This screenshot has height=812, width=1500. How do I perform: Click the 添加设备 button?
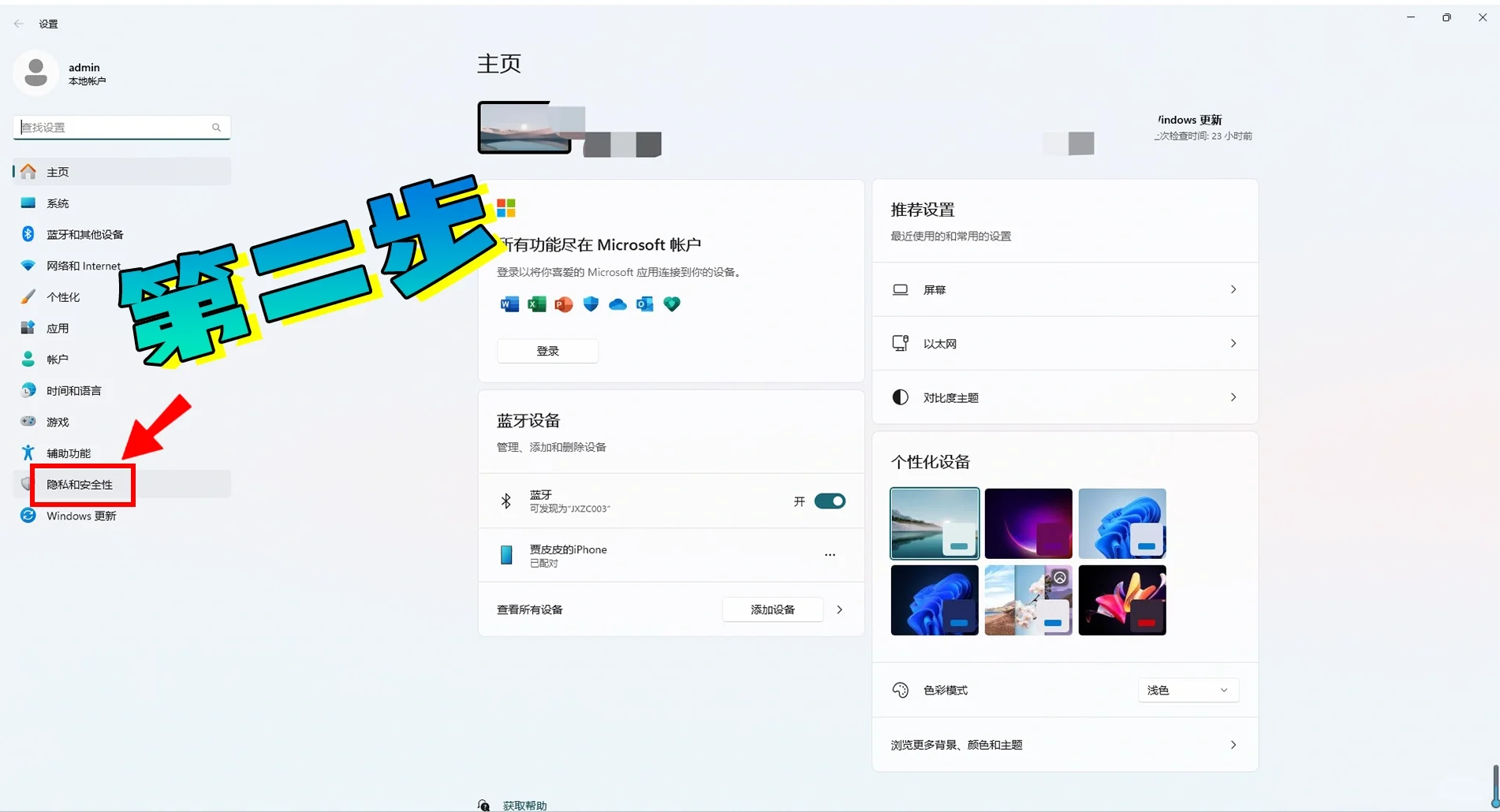(x=772, y=609)
